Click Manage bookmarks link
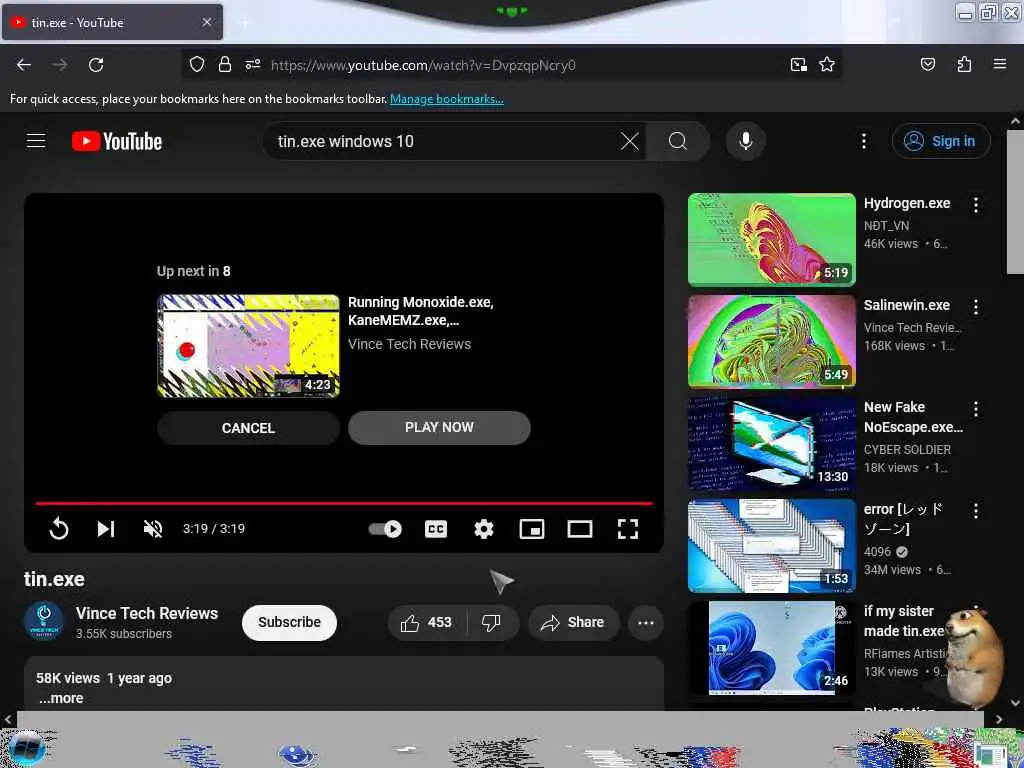This screenshot has width=1024, height=768. [447, 99]
